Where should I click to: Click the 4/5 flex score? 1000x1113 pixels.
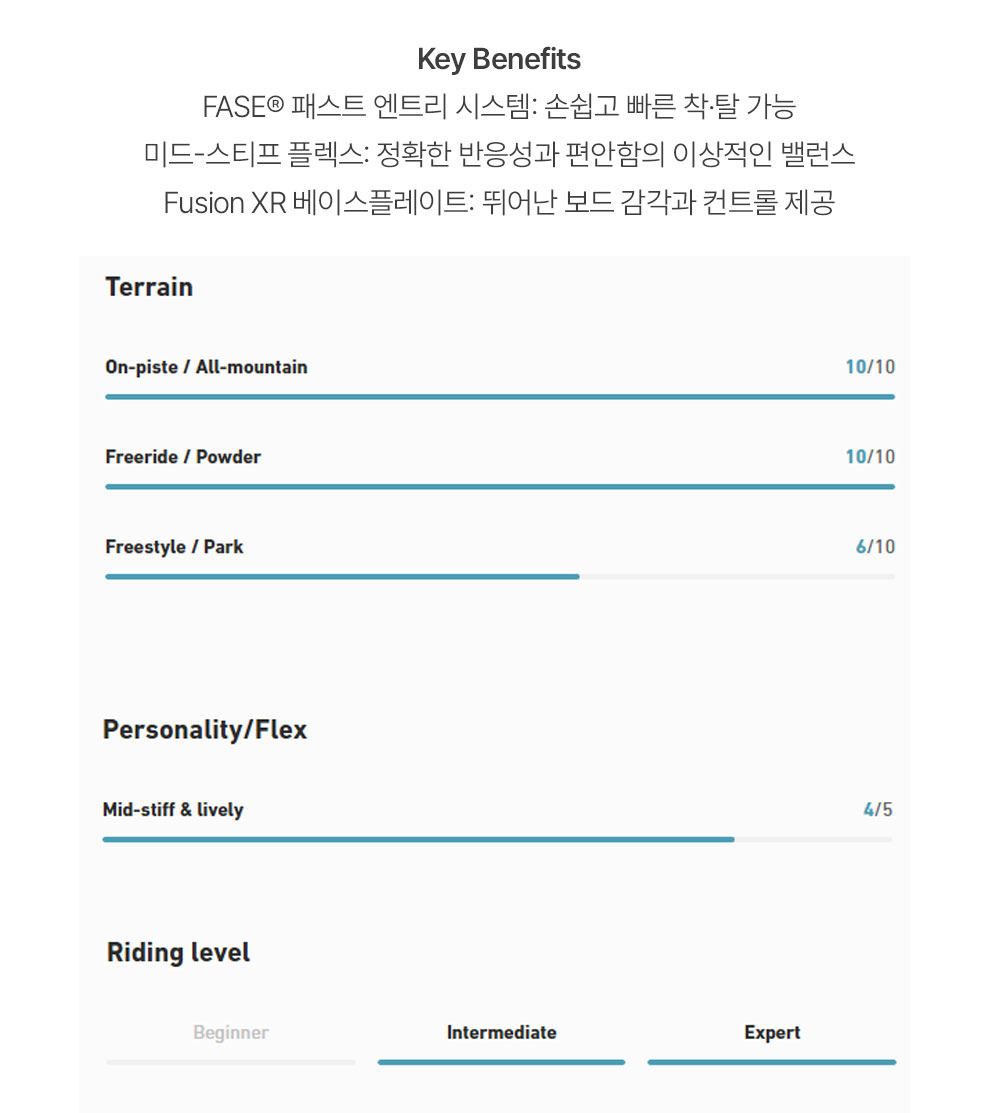(x=877, y=810)
